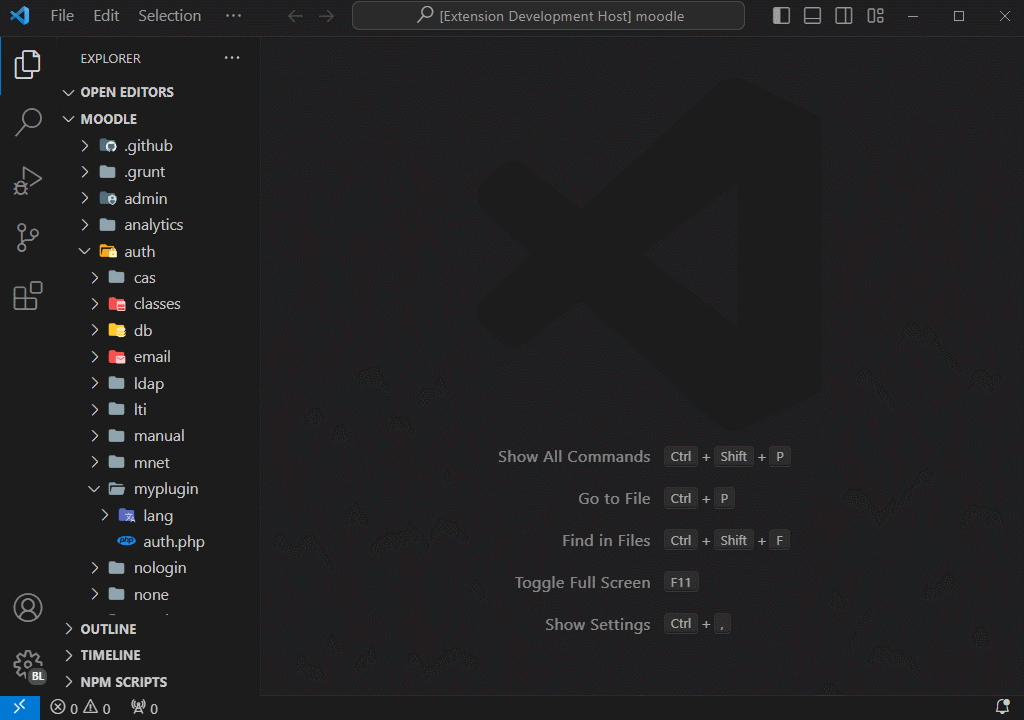1024x720 pixels.
Task: Go back with the left arrow
Action: tap(295, 16)
